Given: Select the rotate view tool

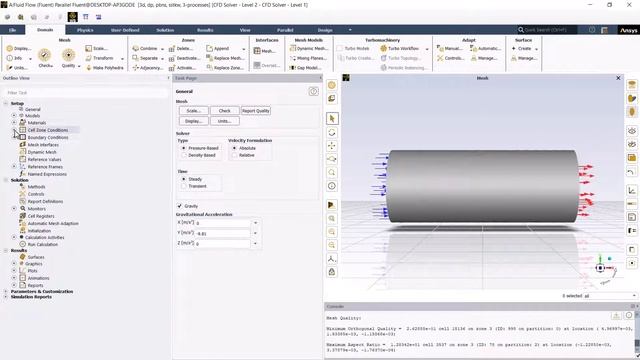Looking at the screenshot, I should pyautogui.click(x=332, y=133).
